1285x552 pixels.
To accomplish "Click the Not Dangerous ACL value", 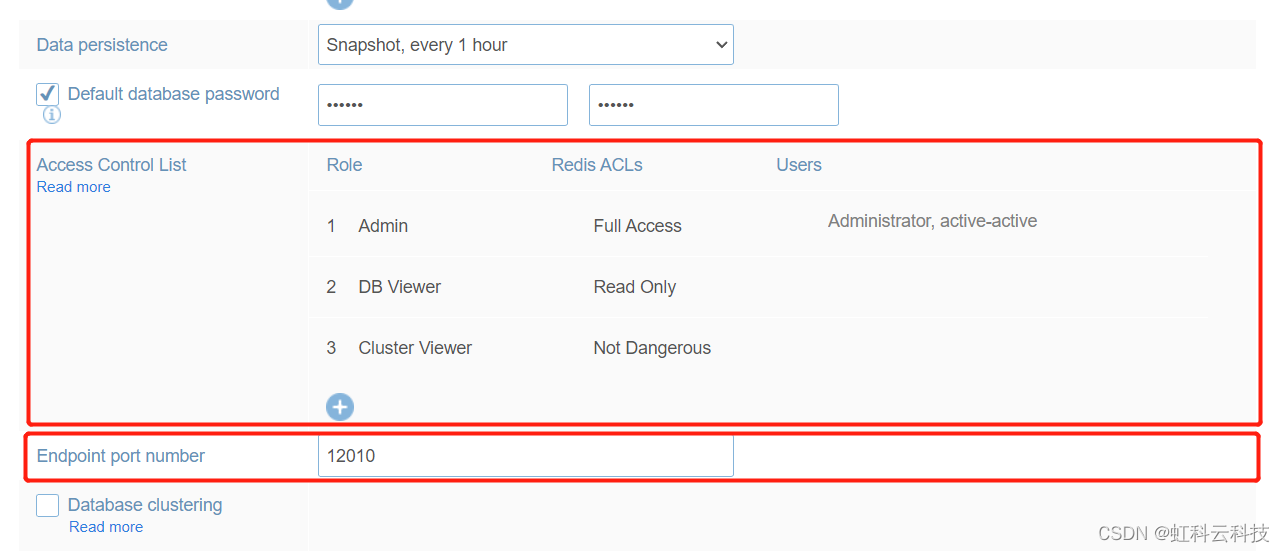I will [x=652, y=348].
